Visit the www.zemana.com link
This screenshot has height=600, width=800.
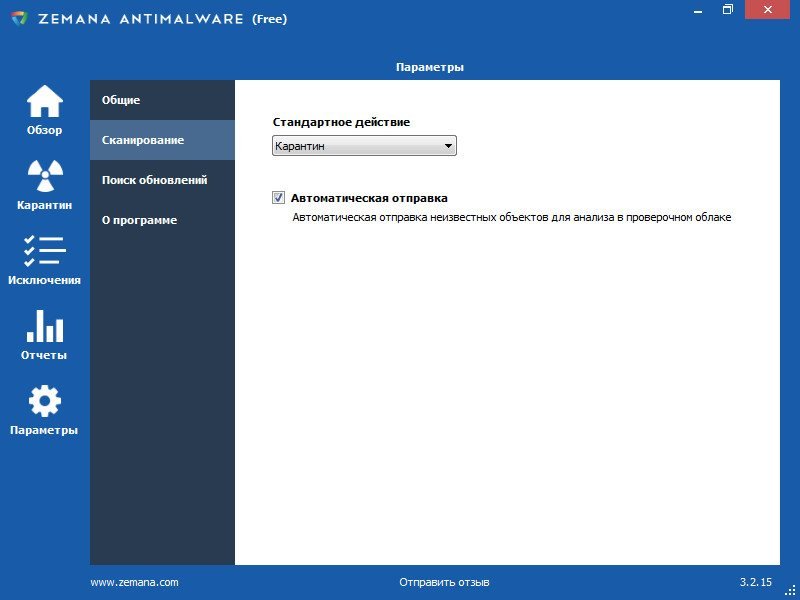point(135,582)
